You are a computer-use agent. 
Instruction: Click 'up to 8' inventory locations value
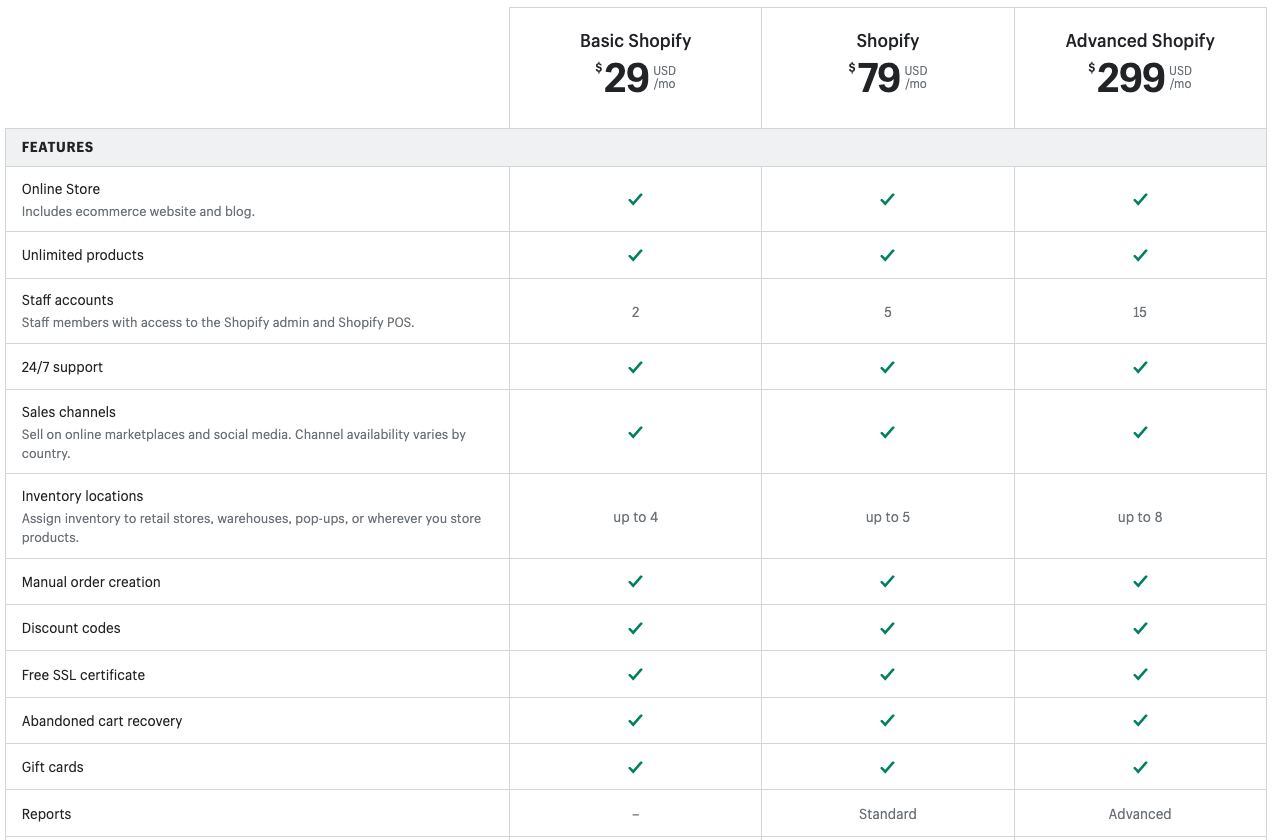(1139, 517)
